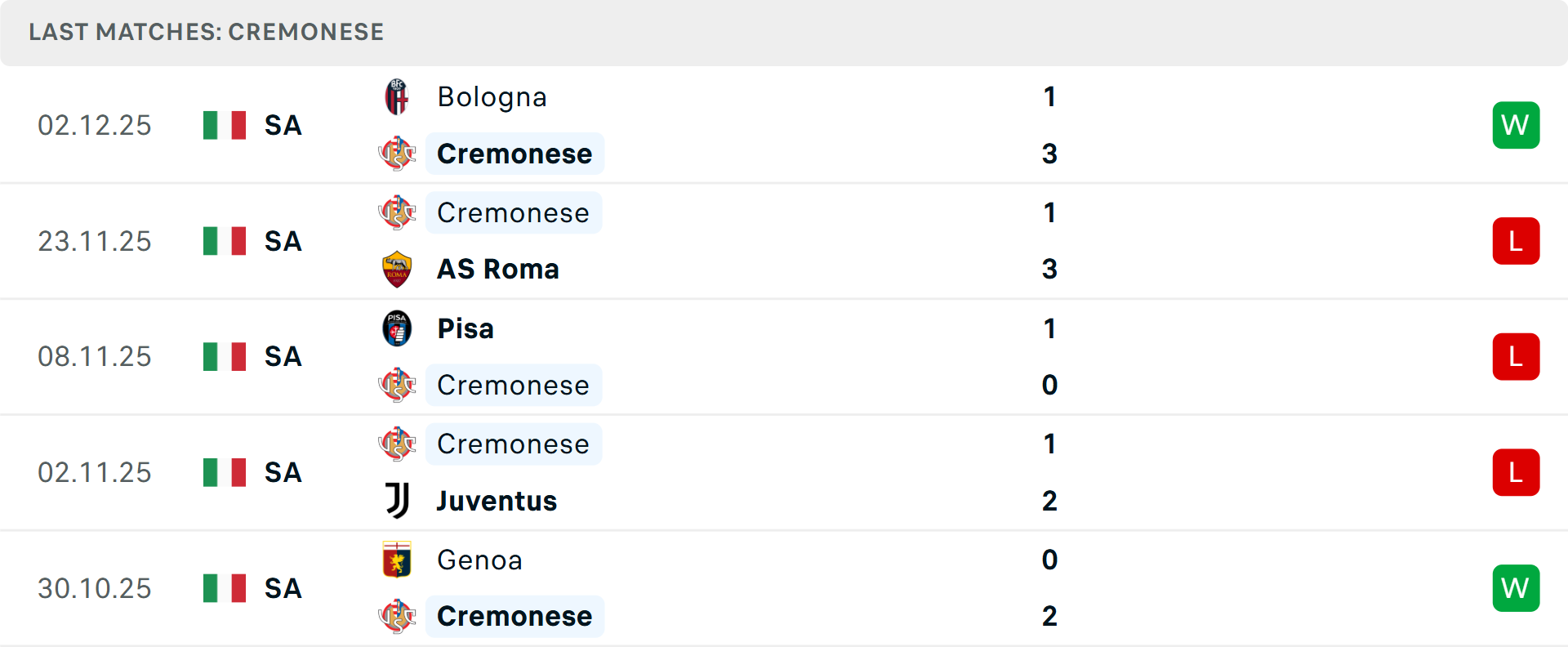This screenshot has width=1568, height=647.
Task: Click the red L badge for Pisa match
Action: 1516,357
